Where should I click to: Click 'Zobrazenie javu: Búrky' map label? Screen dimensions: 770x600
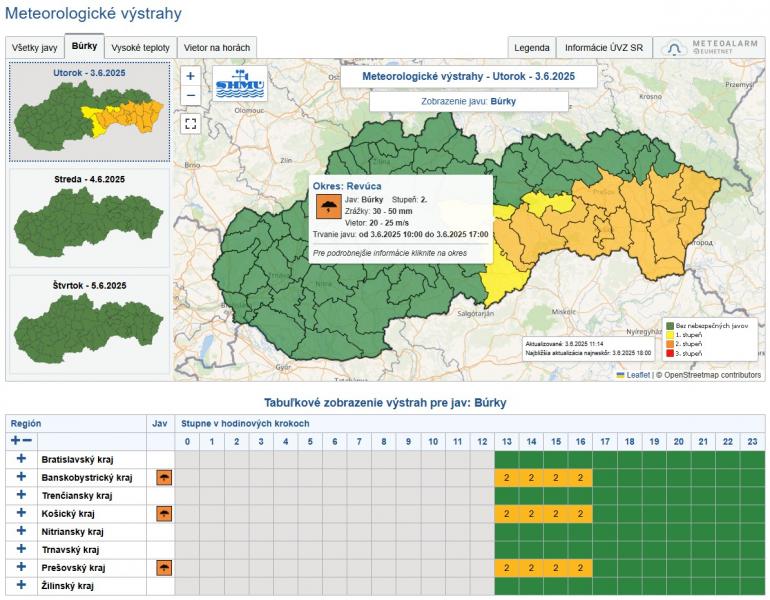[468, 101]
